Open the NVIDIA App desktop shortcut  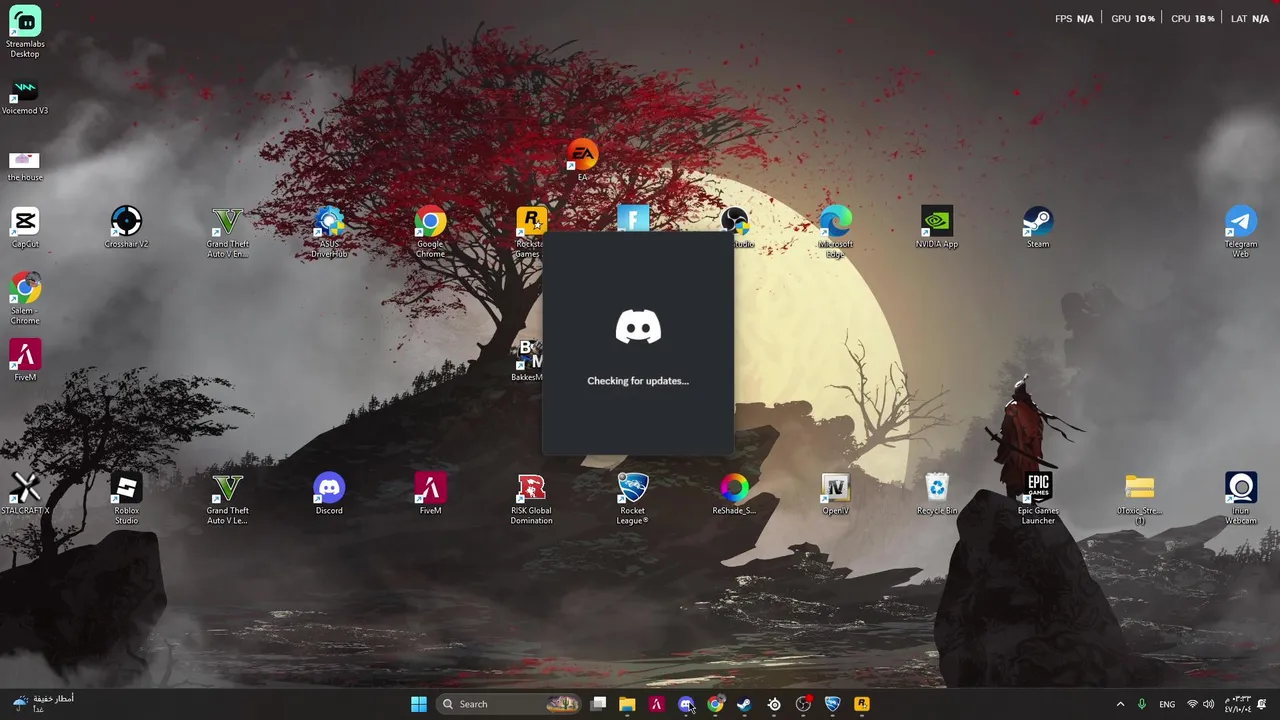[937, 228]
